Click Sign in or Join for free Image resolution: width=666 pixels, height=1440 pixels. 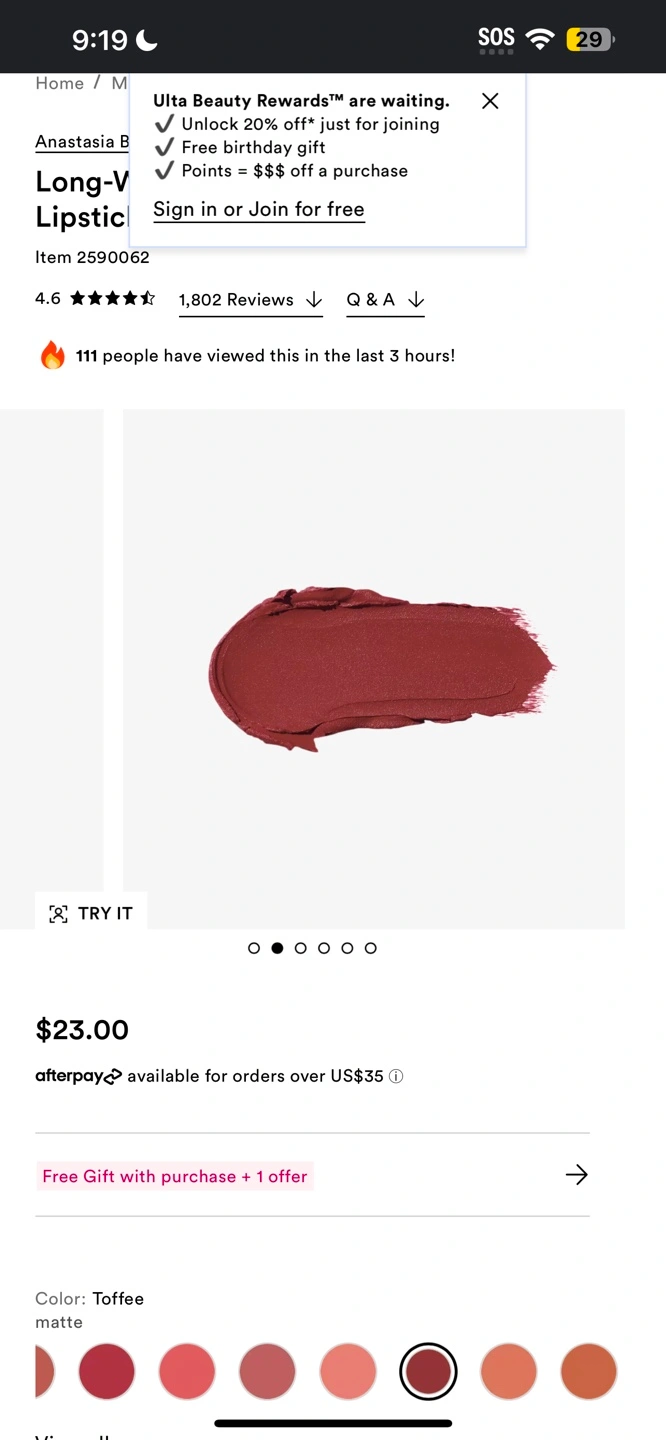pos(259,210)
